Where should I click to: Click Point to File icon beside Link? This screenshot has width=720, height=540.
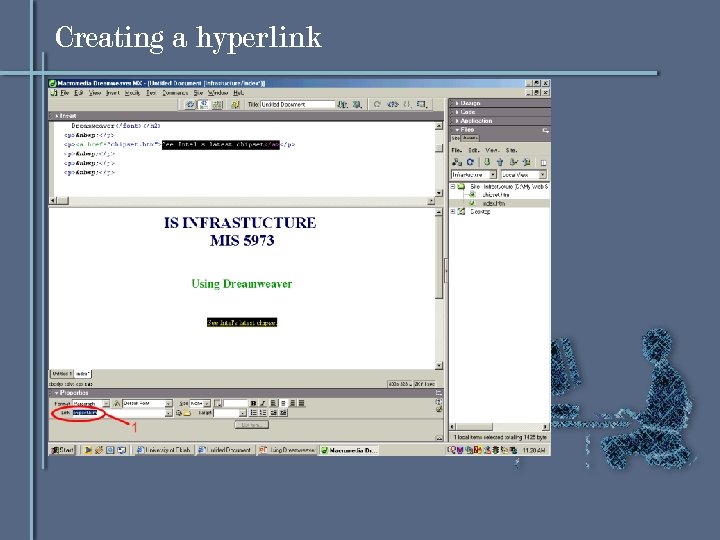pyautogui.click(x=179, y=413)
